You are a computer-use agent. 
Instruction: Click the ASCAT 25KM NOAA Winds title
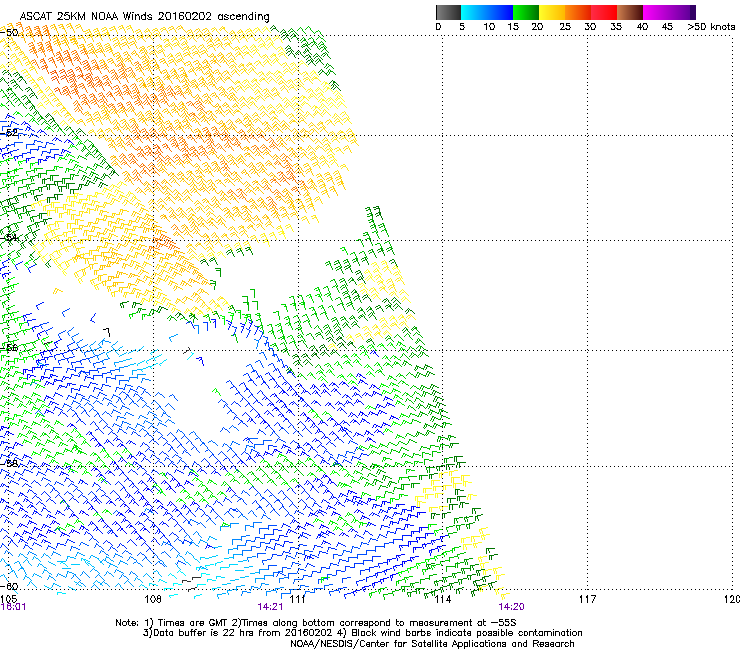click(x=144, y=16)
